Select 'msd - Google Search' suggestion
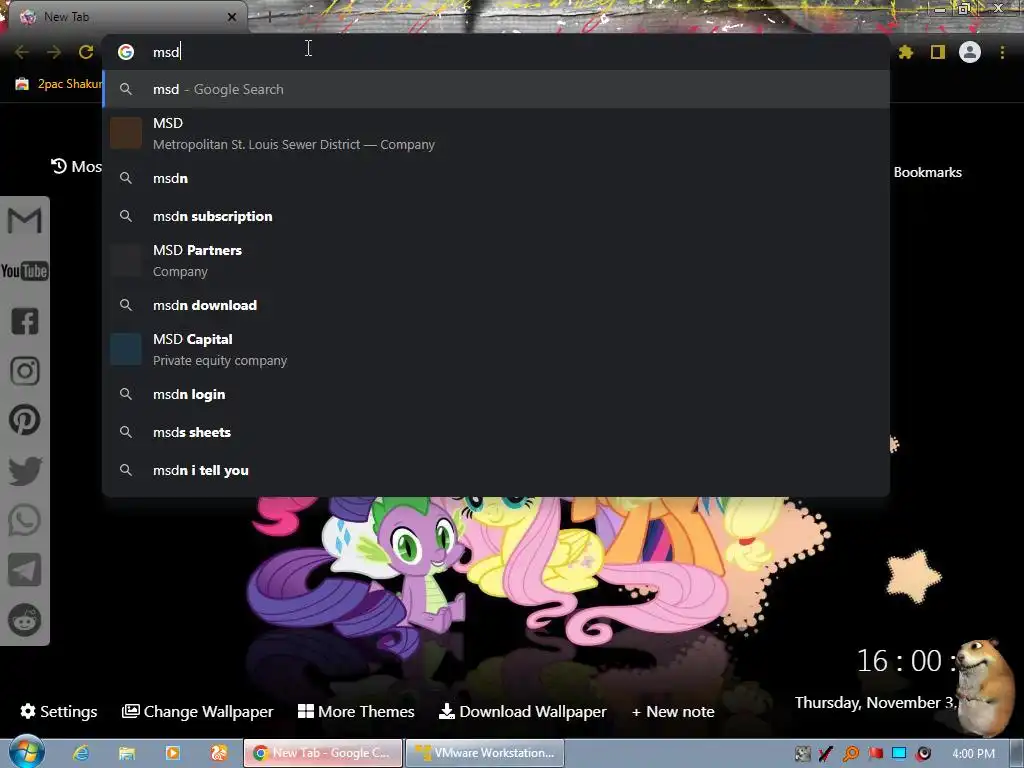Screen dimensions: 1024x768 point(496,89)
